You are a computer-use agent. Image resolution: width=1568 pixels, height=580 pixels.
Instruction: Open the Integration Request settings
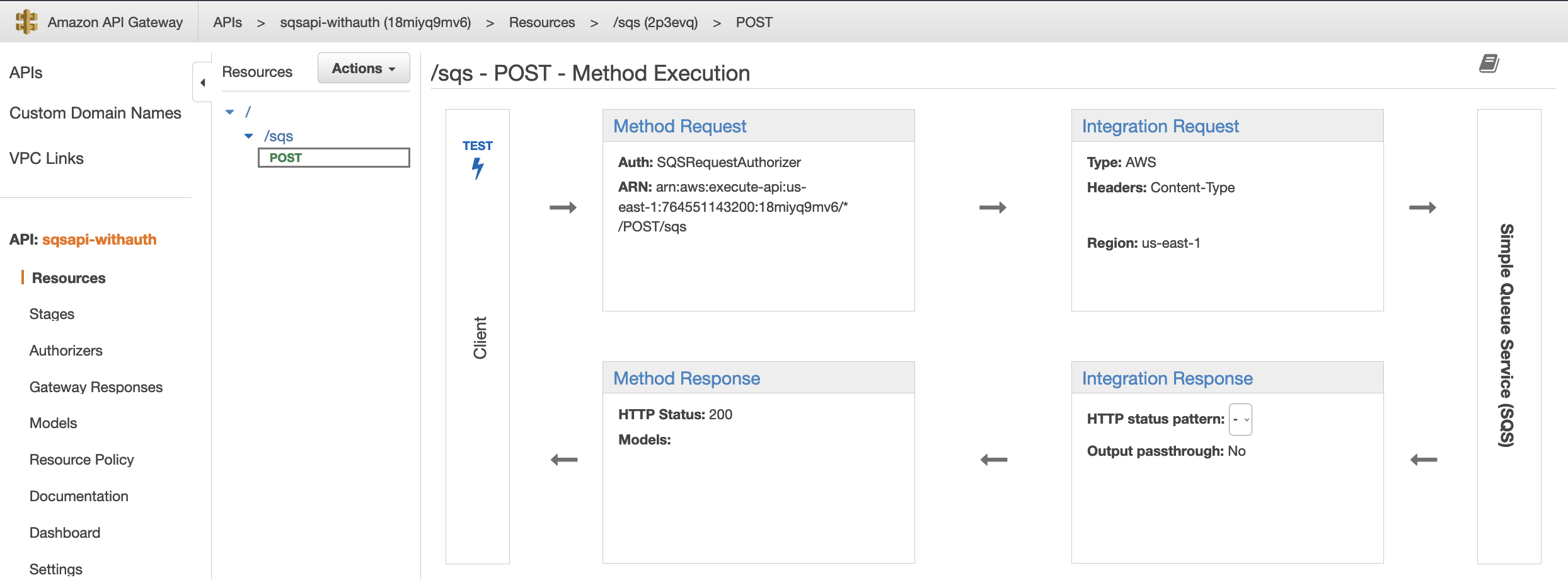pyautogui.click(x=1160, y=126)
